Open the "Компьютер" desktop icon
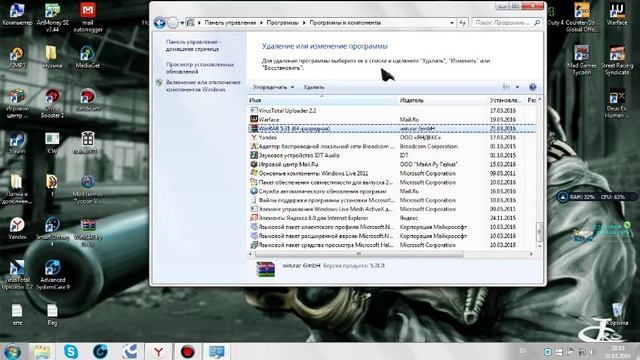This screenshot has width=640, height=360. 17,14
